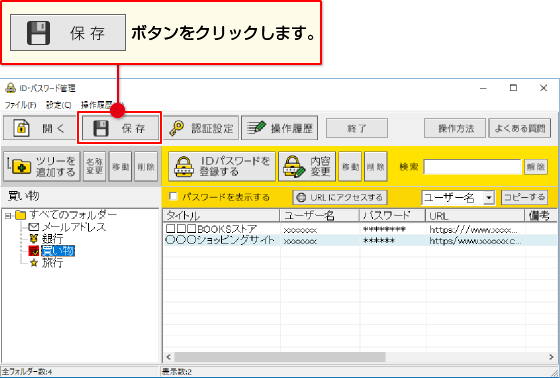Image resolution: width=560 pixels, height=378 pixels.
Task: Open the ユーザー名 copy-target dropdown
Action: [489, 198]
